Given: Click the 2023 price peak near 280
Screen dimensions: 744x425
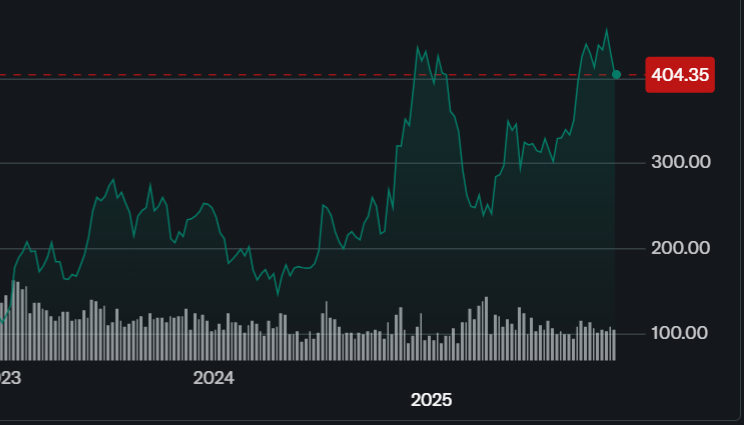Looking at the screenshot, I should click(113, 180).
